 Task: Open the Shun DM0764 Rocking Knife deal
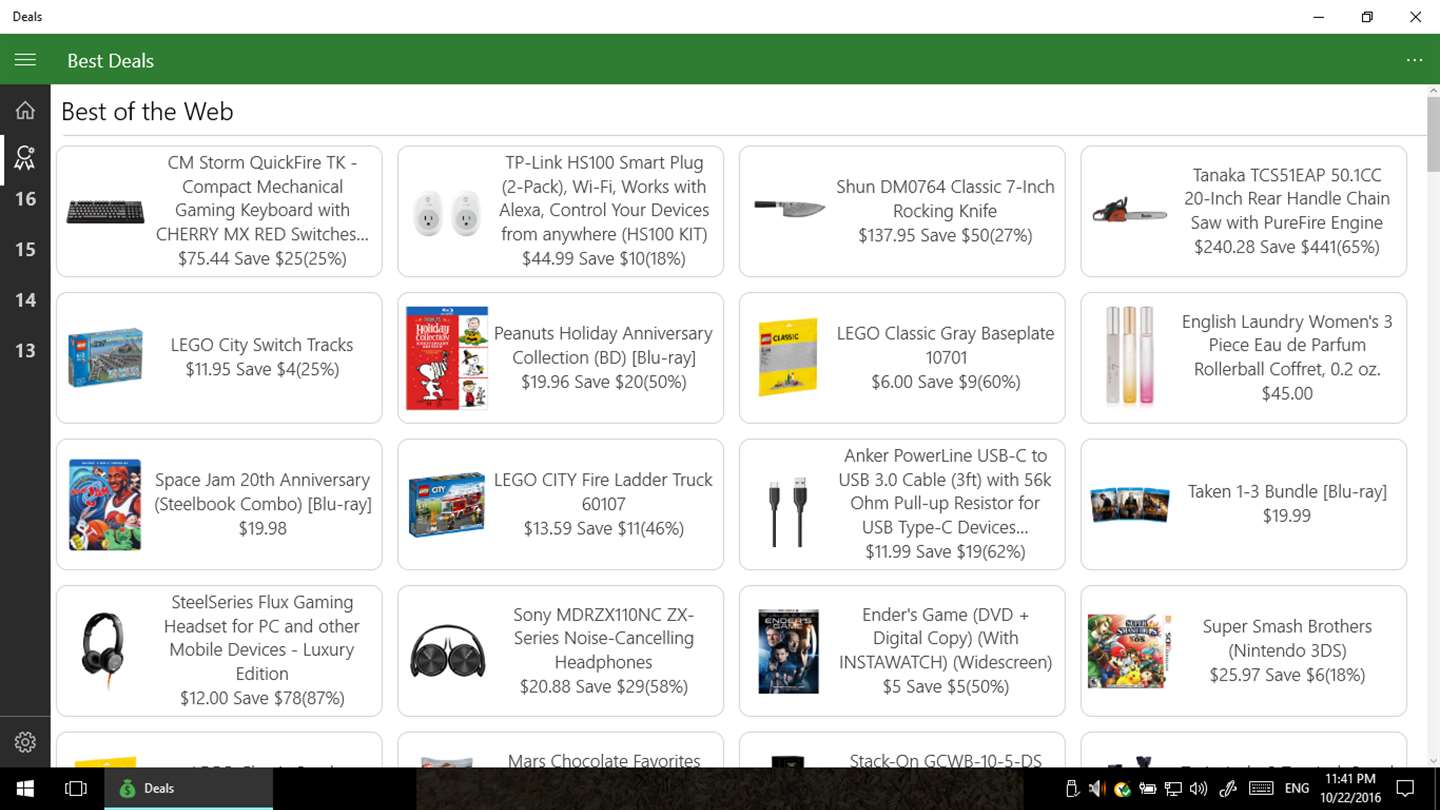pos(902,211)
